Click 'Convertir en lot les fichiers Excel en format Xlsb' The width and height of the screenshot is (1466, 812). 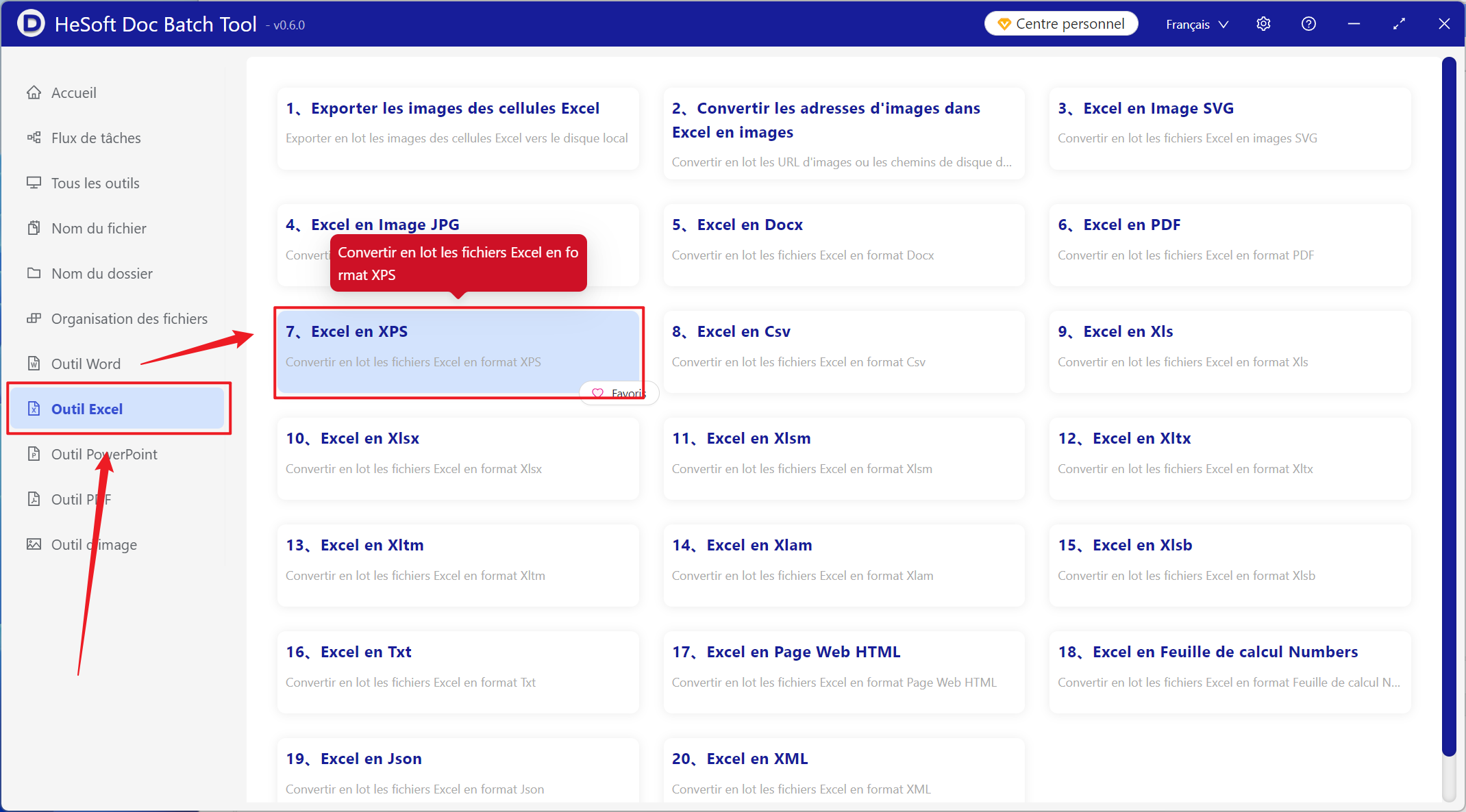[x=1186, y=576]
